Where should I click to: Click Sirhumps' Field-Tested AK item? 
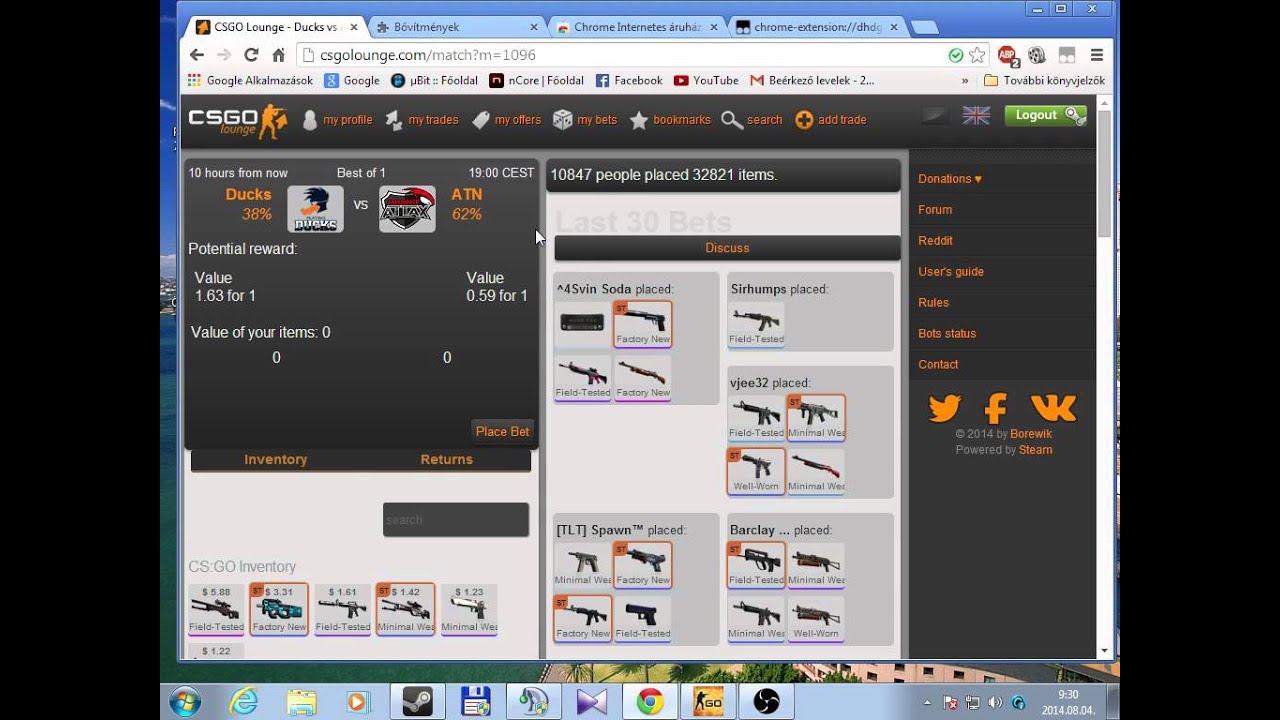pos(756,325)
